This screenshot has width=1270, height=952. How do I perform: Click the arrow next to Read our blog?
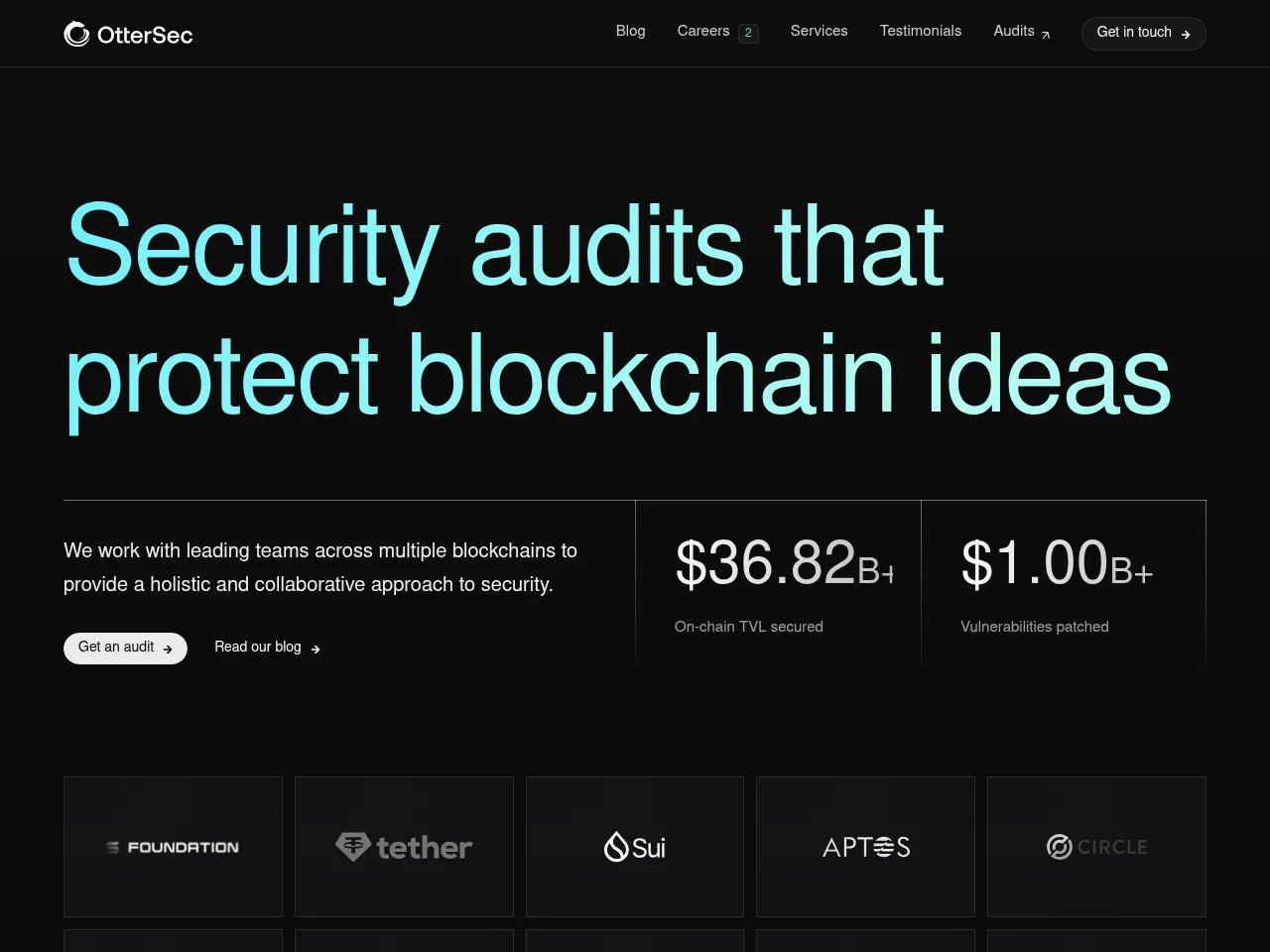316,649
